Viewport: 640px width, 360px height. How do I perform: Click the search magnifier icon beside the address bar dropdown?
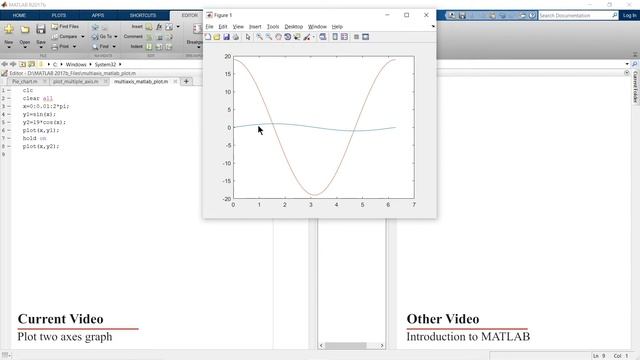click(x=634, y=64)
